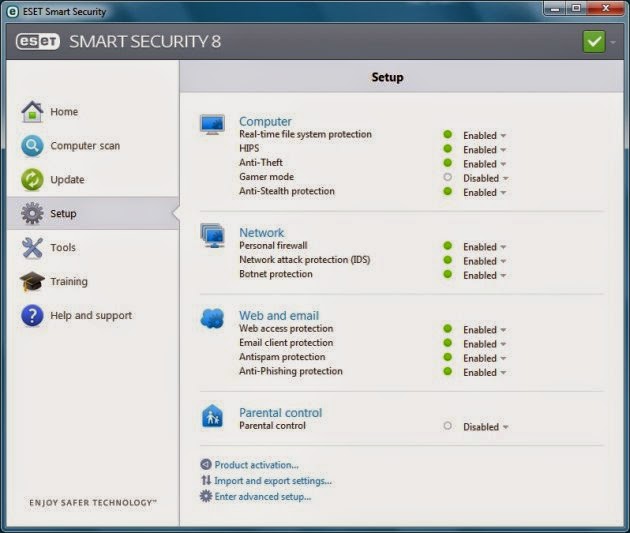
Task: Open Enabled dropdown for Antispam protection
Action: point(484,358)
